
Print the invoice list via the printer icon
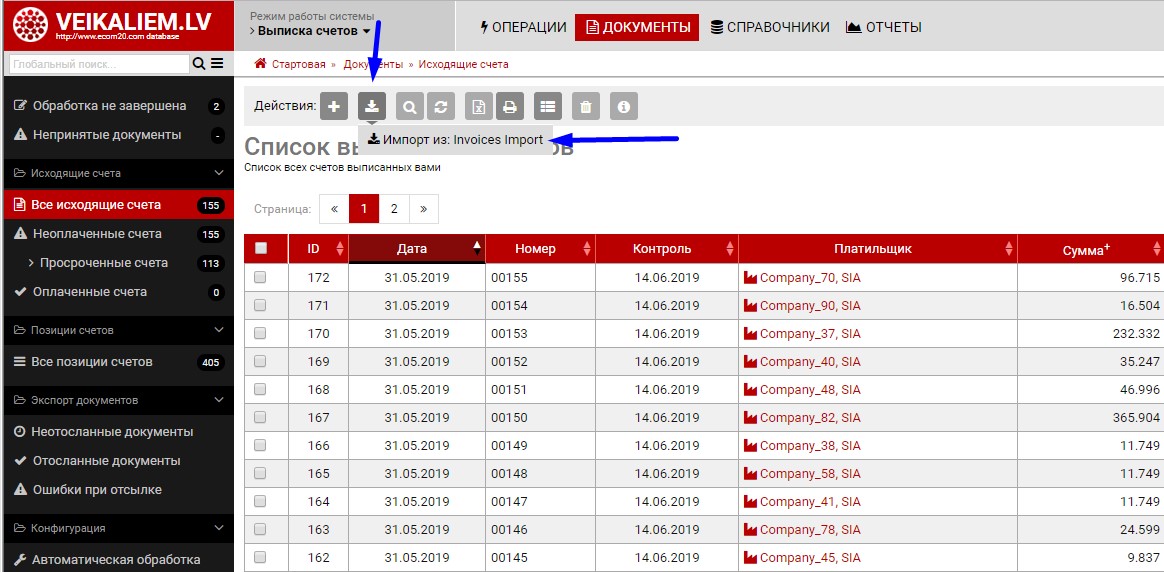pos(510,107)
